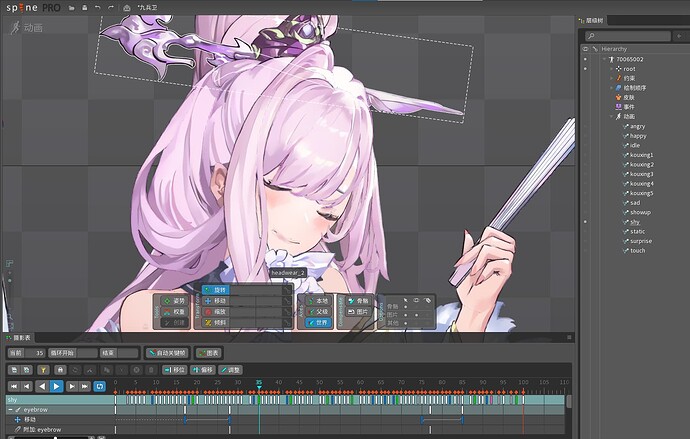Select the 缩放 scale tool
The image size is (690, 439).
coord(219,311)
